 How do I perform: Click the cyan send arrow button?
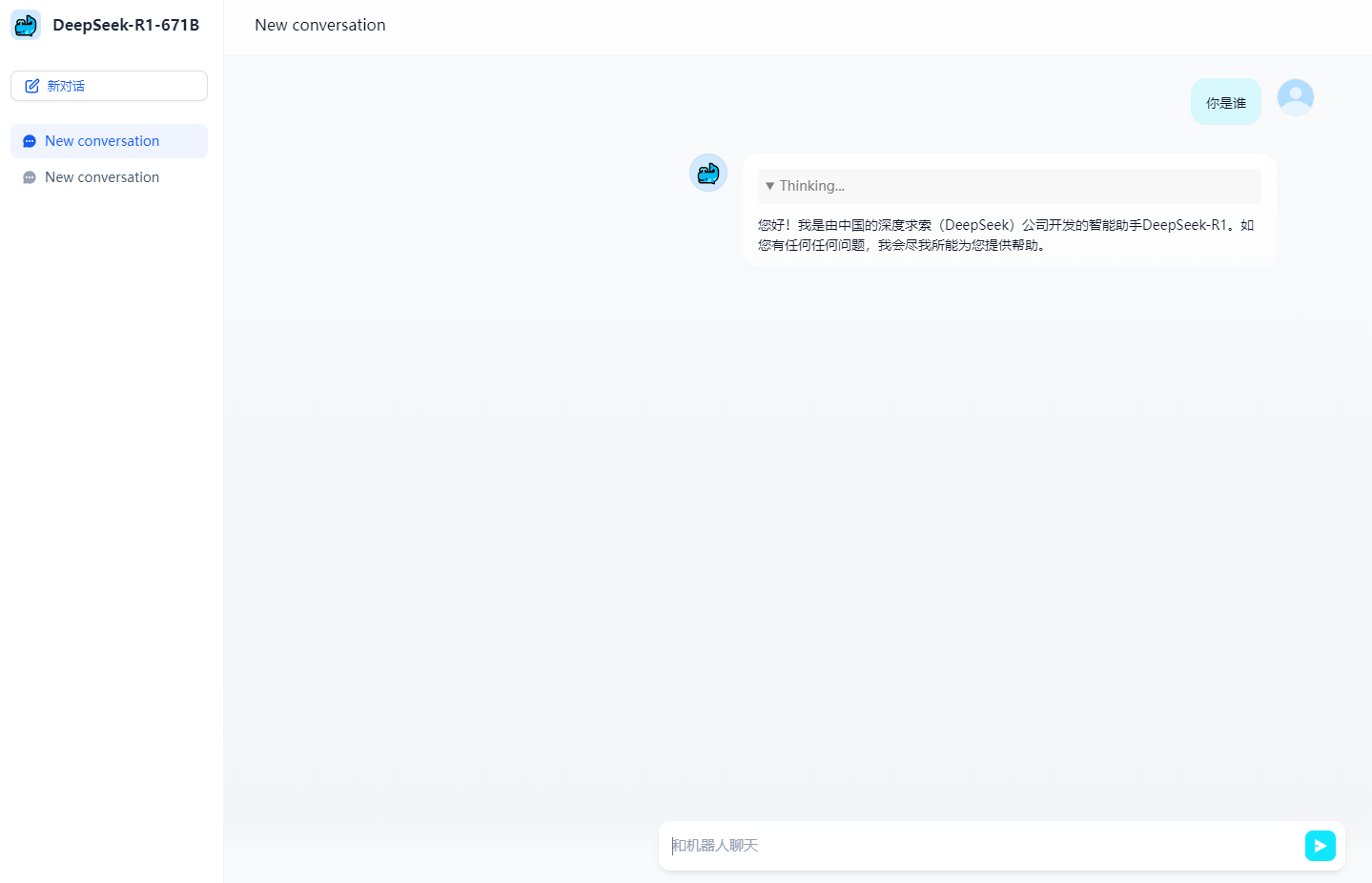(1321, 846)
